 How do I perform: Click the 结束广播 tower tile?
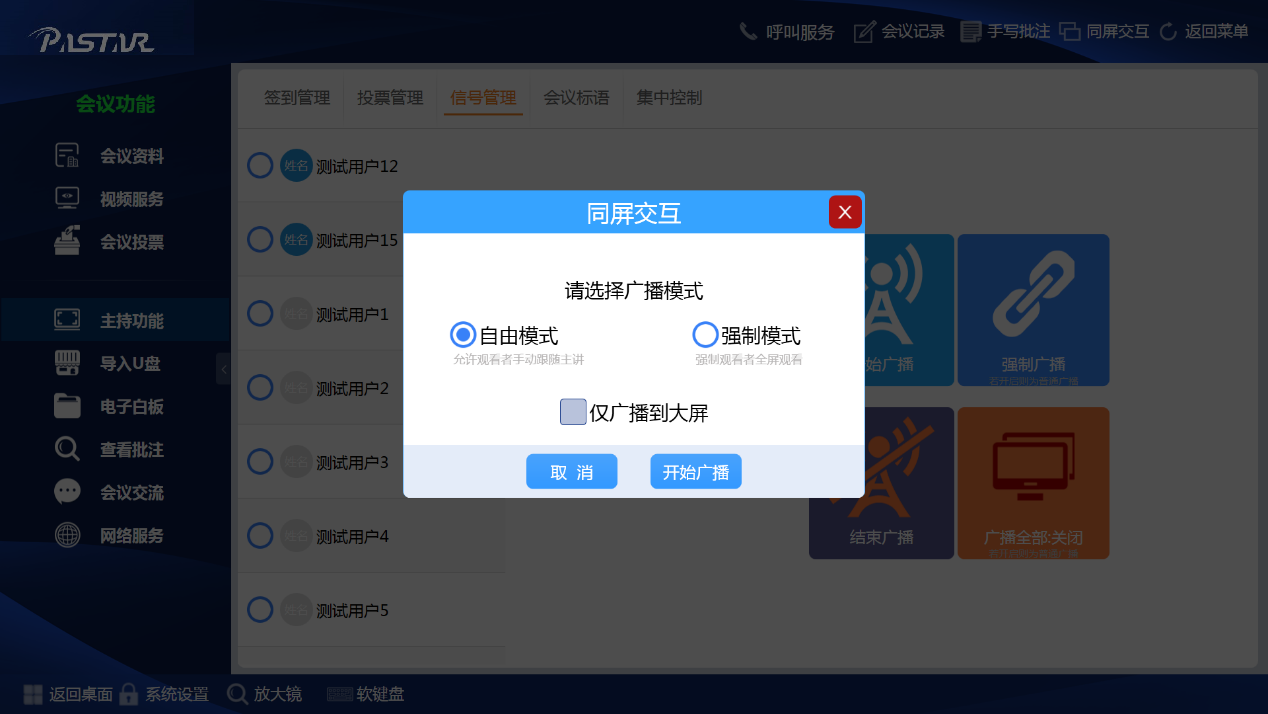(881, 483)
